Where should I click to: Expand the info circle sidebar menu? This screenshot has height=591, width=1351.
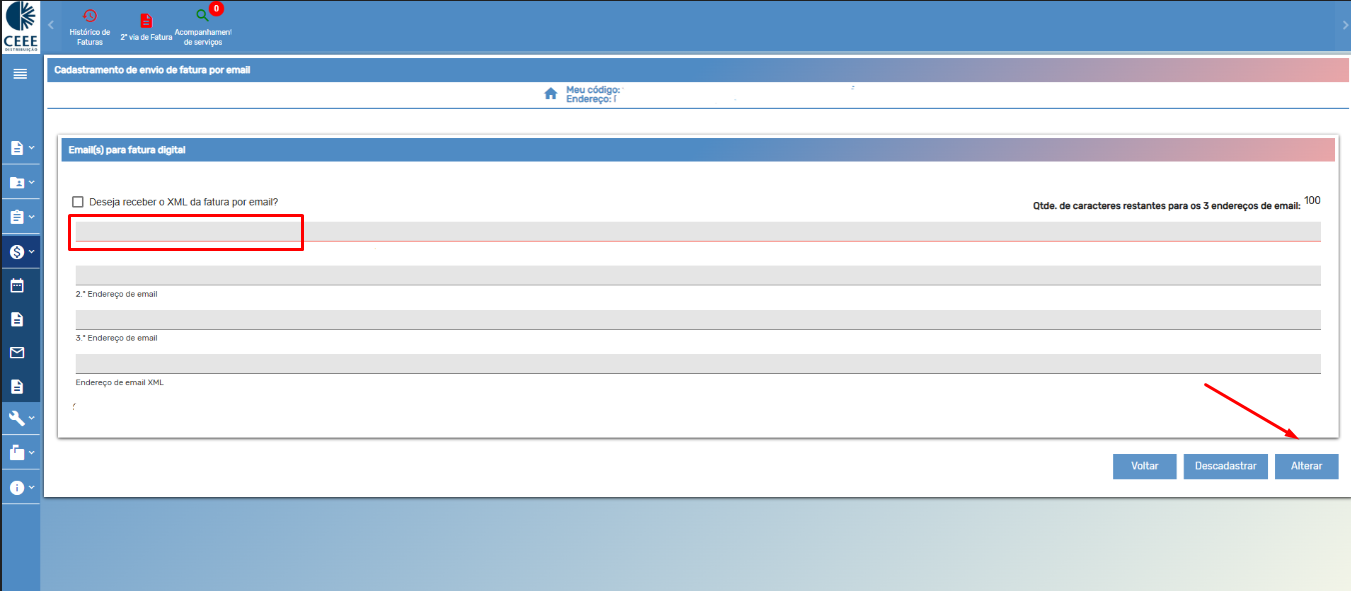pyautogui.click(x=20, y=487)
